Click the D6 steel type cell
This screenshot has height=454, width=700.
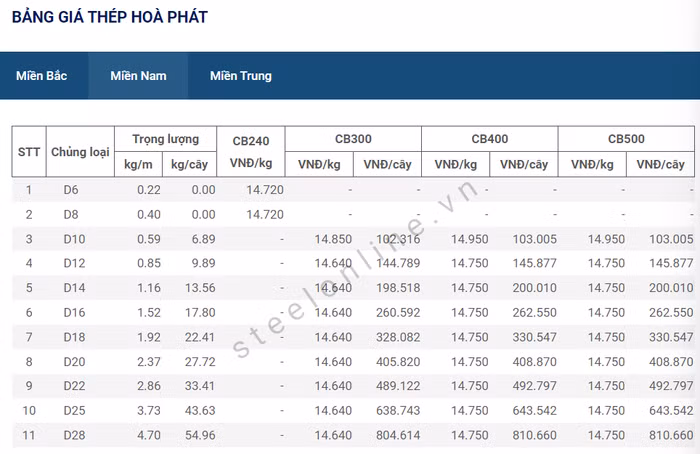pos(70,190)
